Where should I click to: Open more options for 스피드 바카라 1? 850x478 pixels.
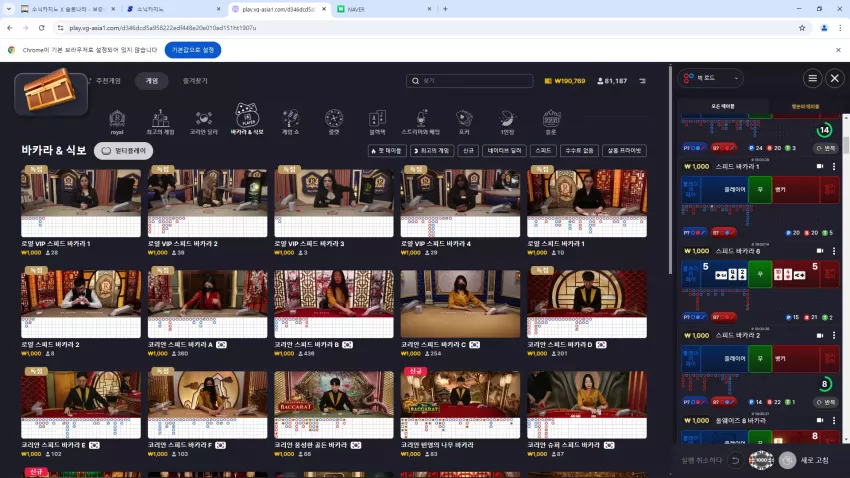pyautogui.click(x=834, y=166)
